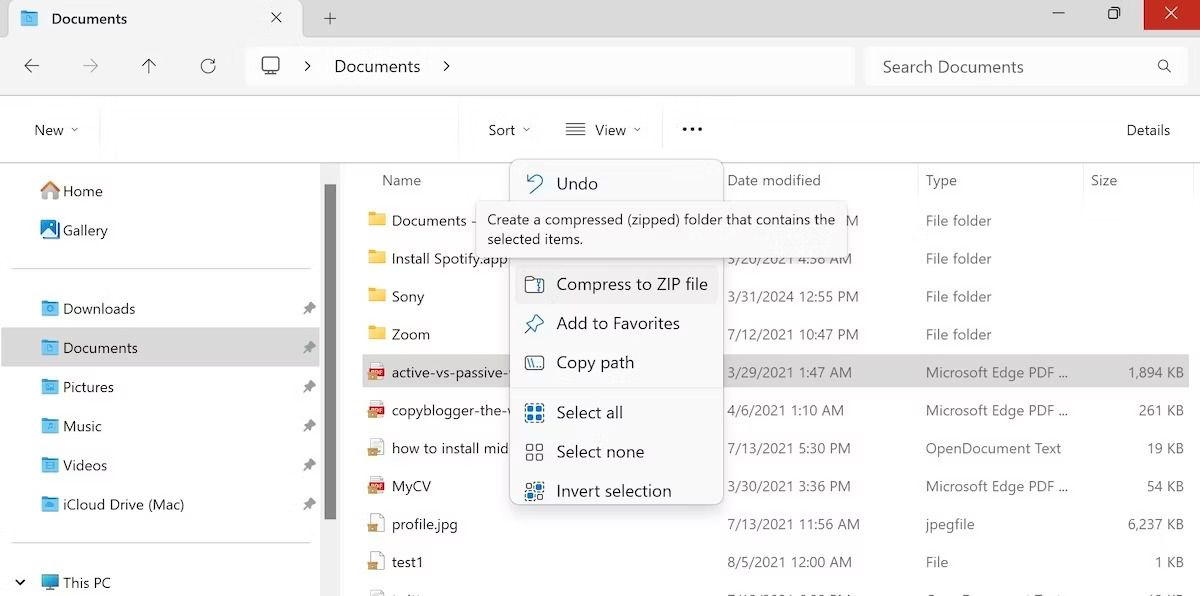Click the Select none icon
The height and width of the screenshot is (596, 1200).
pos(535,452)
